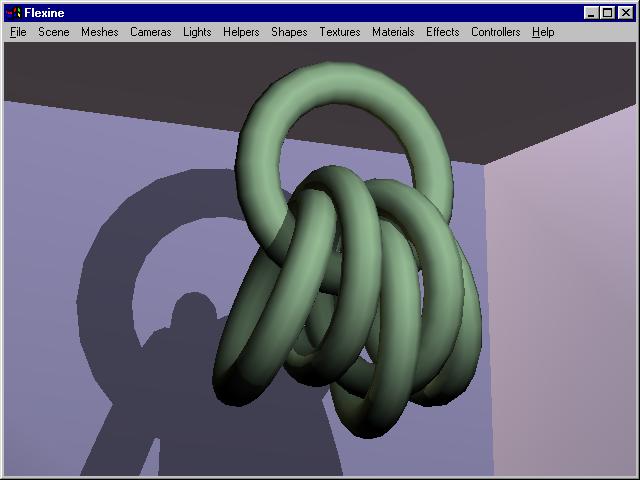Open the Help menu
Image resolution: width=640 pixels, height=480 pixels.
coord(543,32)
